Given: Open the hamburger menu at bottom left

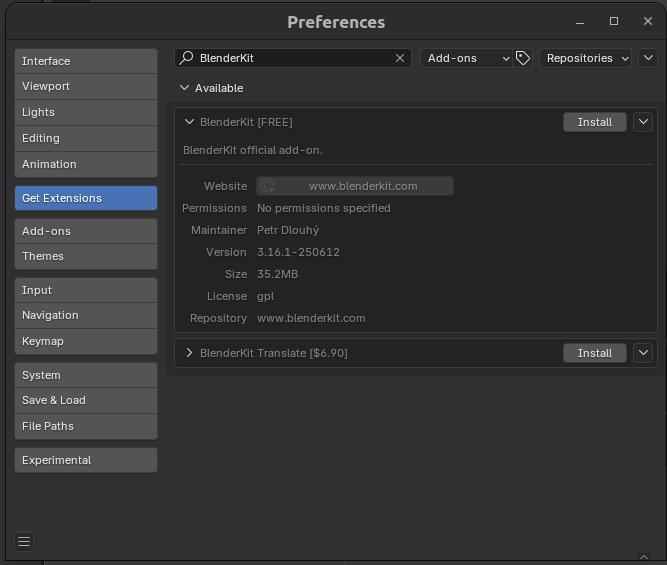Looking at the screenshot, I should [x=24, y=542].
